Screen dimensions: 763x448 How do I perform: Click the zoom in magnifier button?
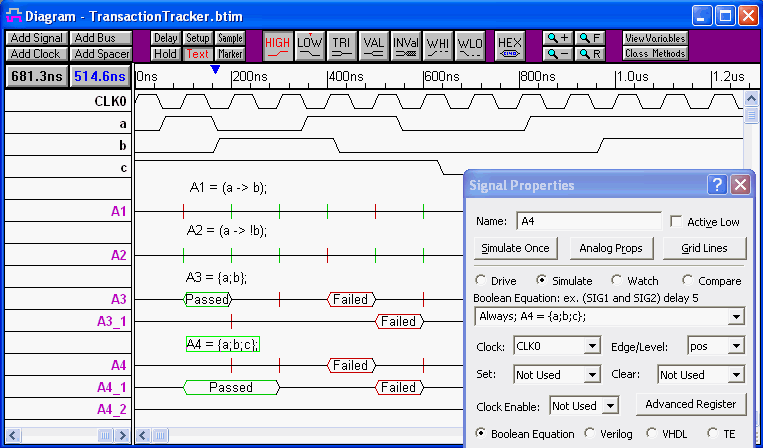click(557, 38)
